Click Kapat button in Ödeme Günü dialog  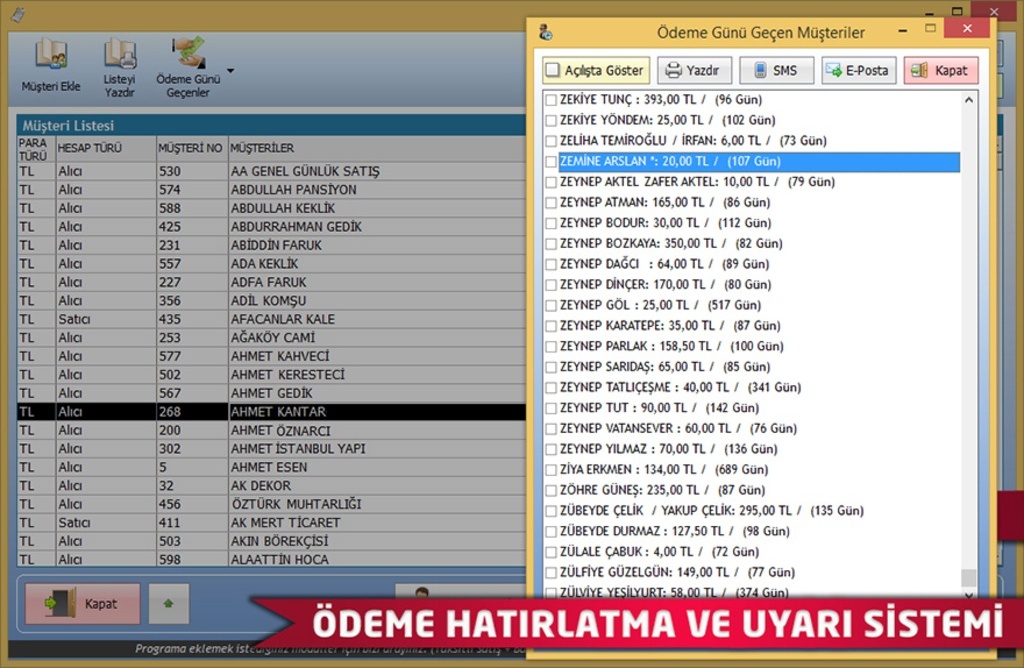(x=941, y=71)
